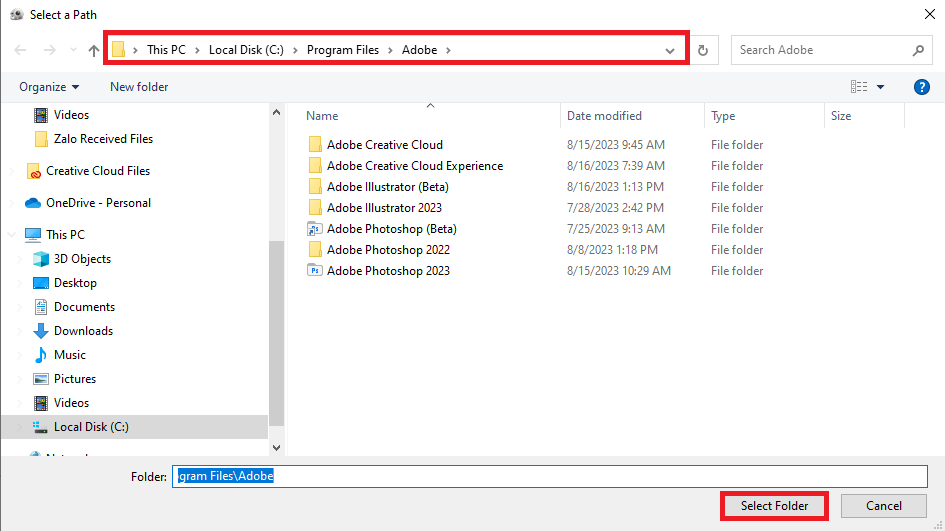Select Adobe Photoshop 2022 folder
Image resolution: width=945 pixels, height=531 pixels.
388,250
